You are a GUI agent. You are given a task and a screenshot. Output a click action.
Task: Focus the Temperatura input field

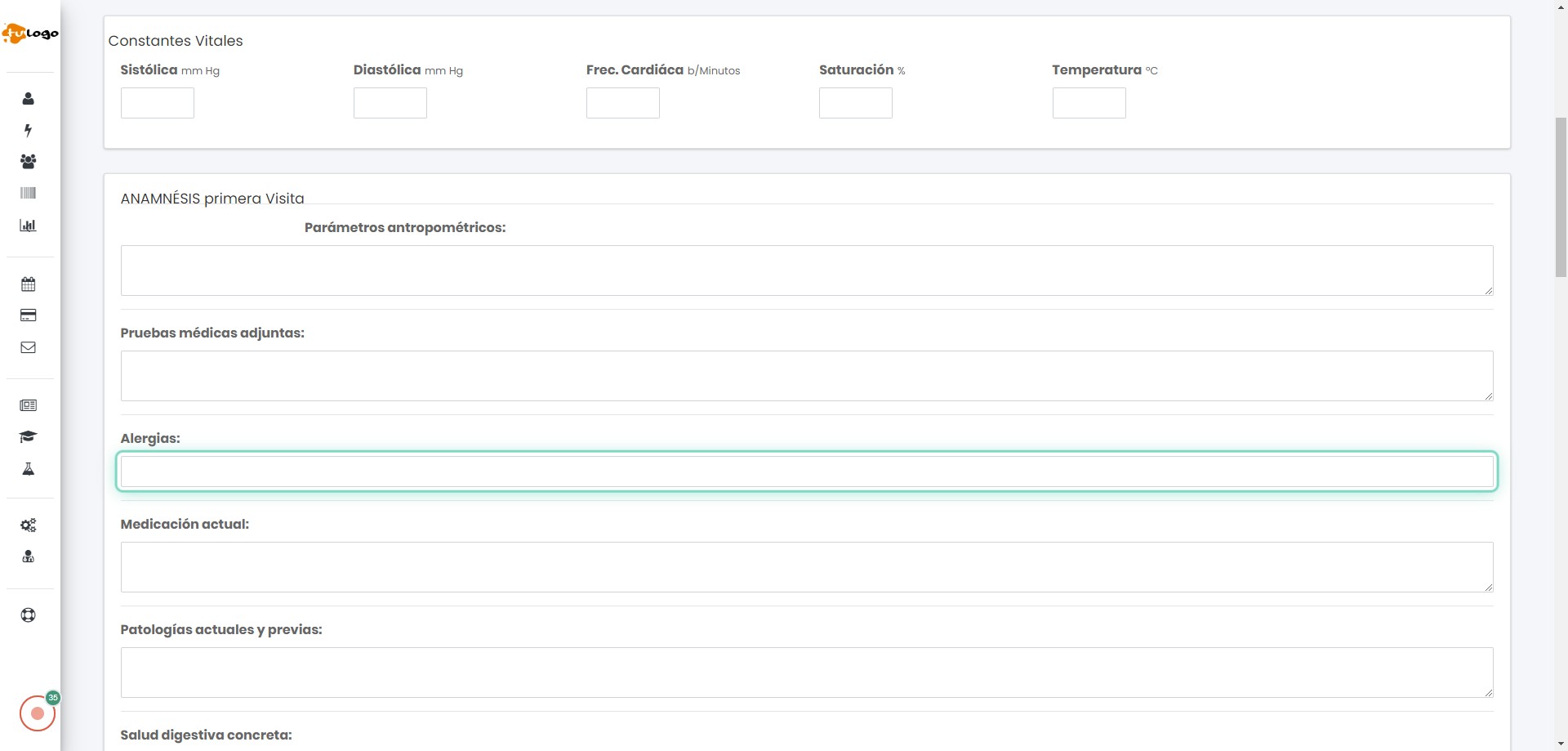click(x=1089, y=103)
